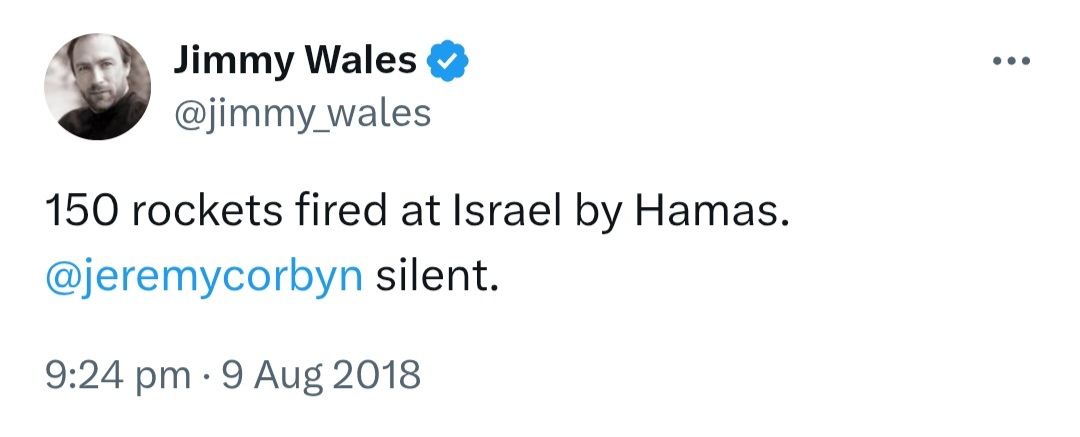Open the 9:24 pm timestamp link
Viewport: 1080px width, 437px height.
pos(118,376)
